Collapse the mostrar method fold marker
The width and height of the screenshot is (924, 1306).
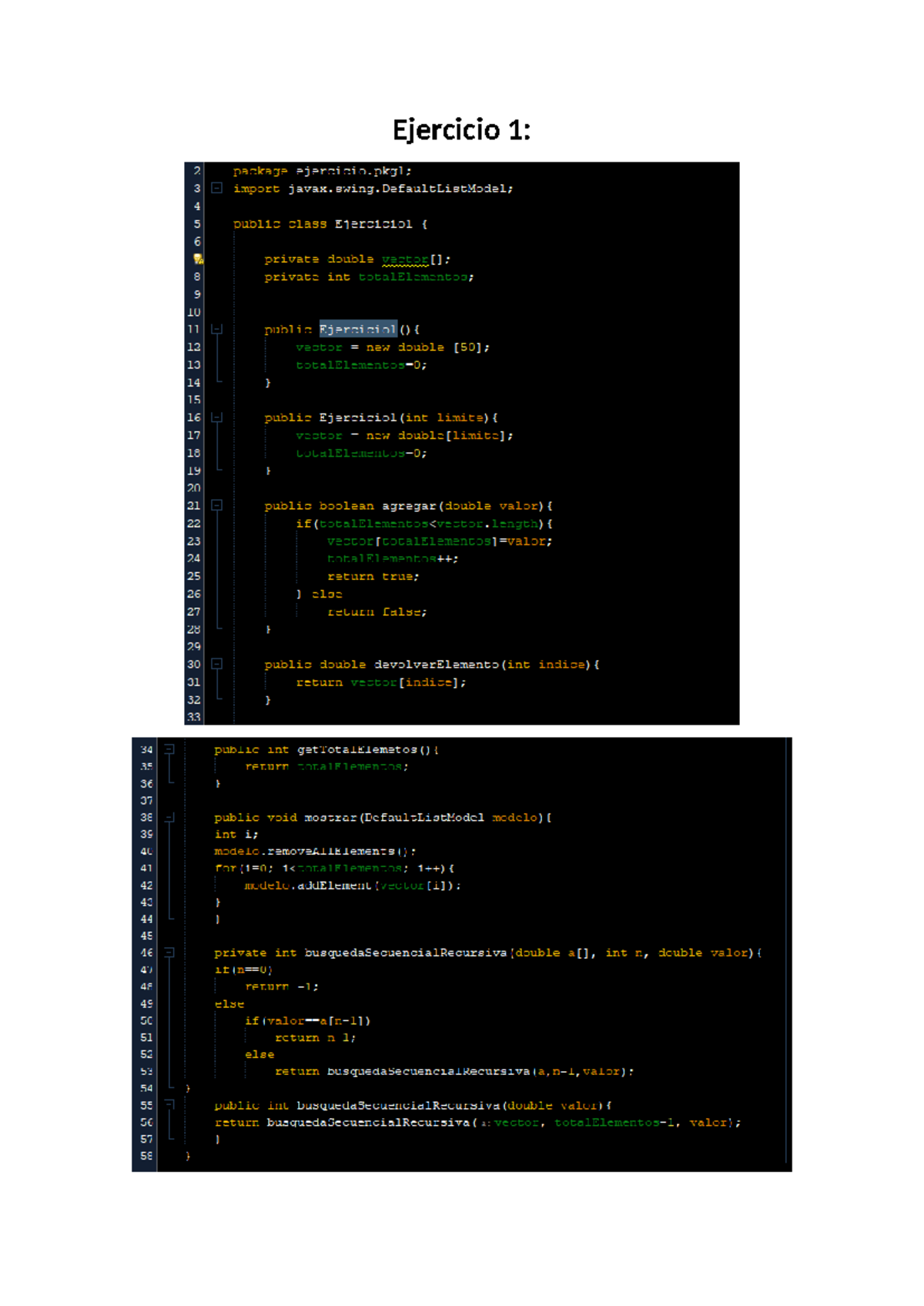[169, 817]
